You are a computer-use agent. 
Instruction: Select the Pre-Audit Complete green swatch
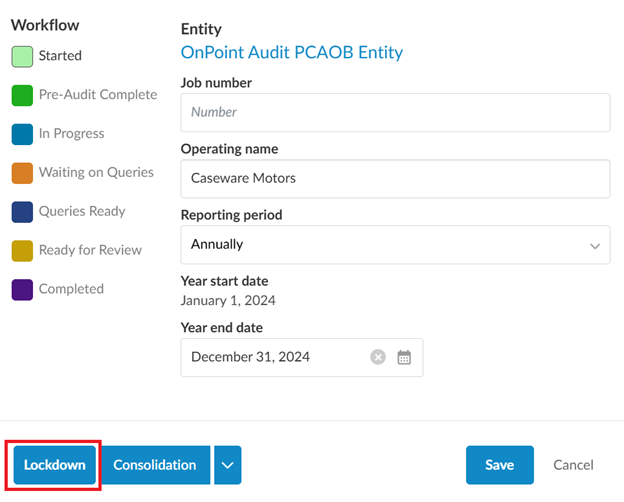(22, 95)
